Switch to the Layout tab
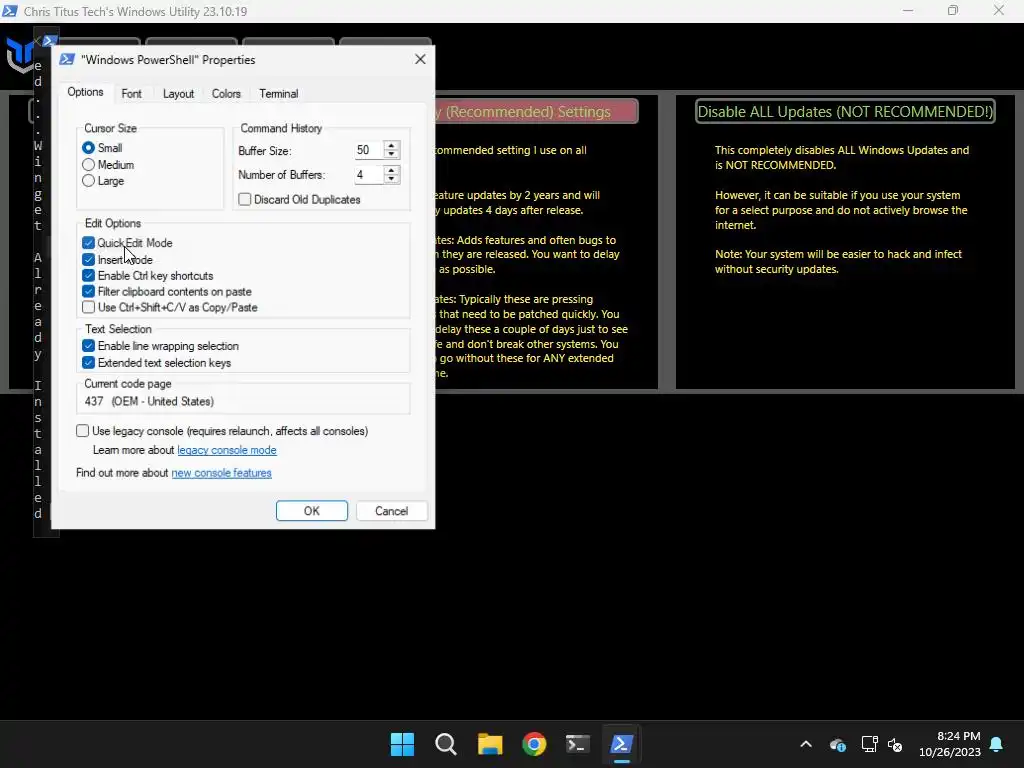The height and width of the screenshot is (768, 1024). [x=178, y=93]
